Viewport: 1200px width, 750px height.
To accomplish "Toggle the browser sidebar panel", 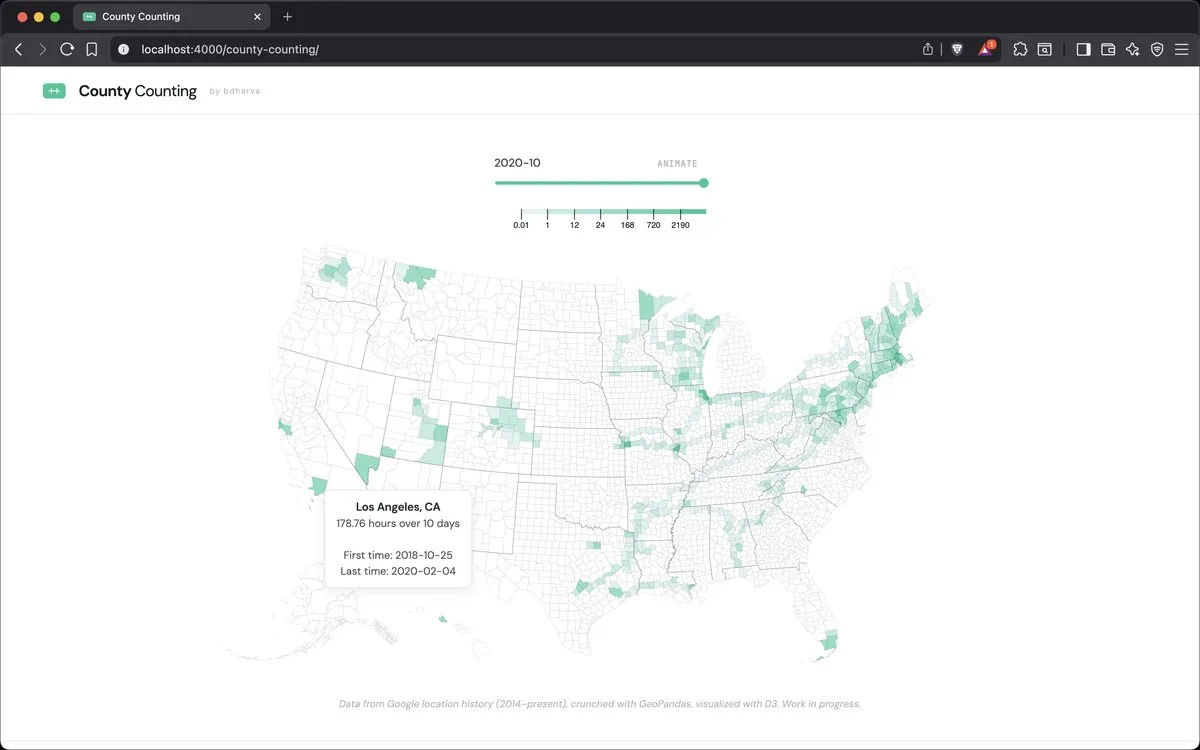I will coord(1083,49).
